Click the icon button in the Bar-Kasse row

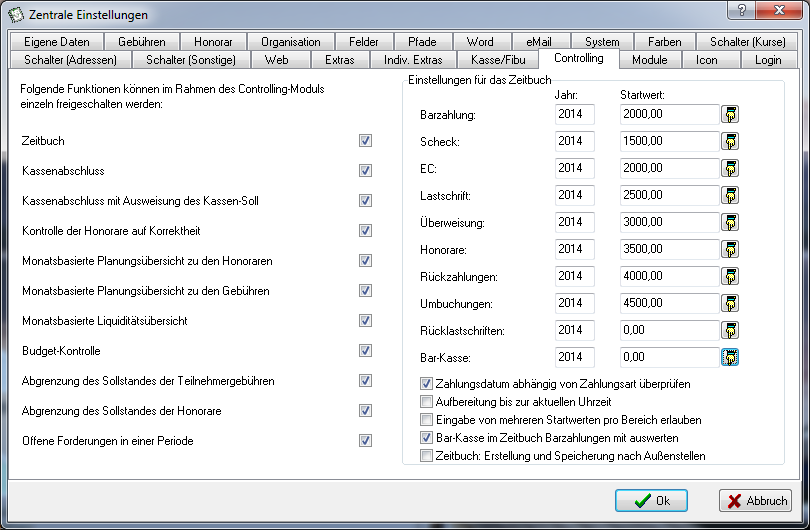tap(730, 357)
